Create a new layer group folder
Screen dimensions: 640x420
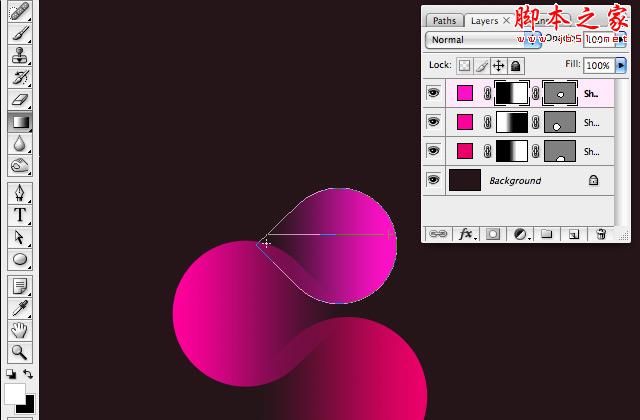tap(547, 234)
